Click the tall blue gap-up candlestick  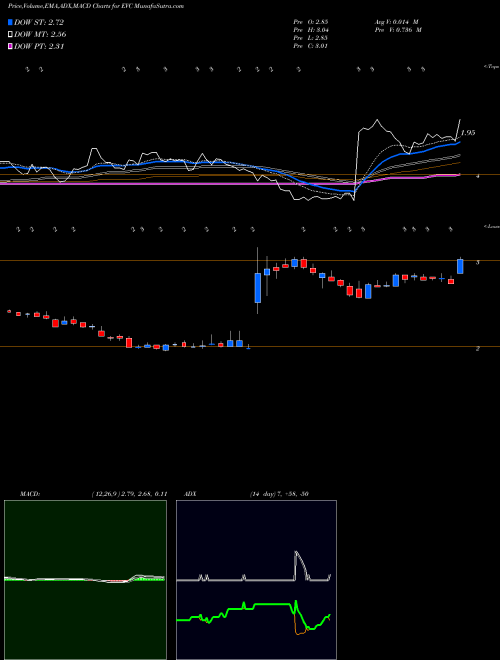point(258,288)
